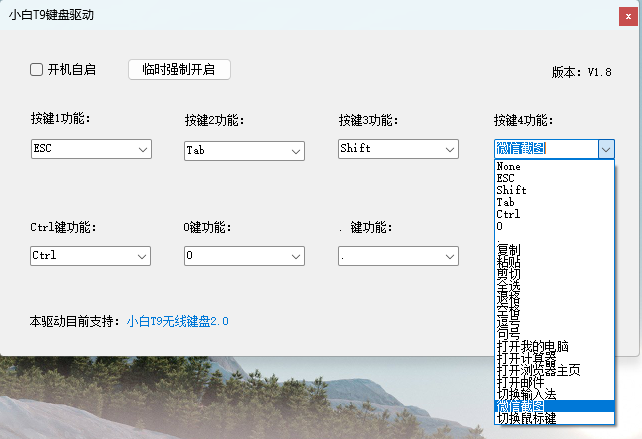Open the 按键1功能 ESC dropdown

pyautogui.click(x=91, y=149)
